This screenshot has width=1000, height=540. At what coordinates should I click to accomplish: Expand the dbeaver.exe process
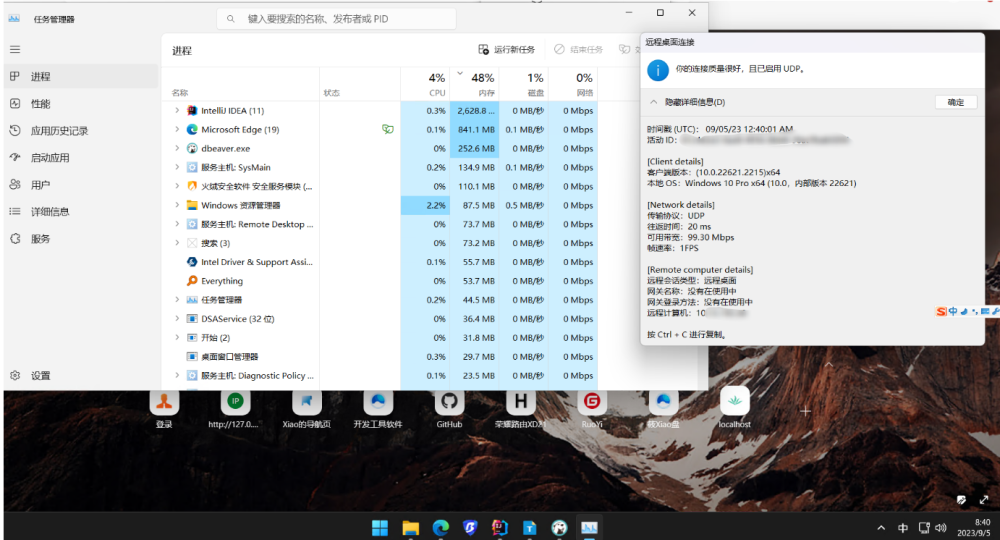[x=177, y=149]
